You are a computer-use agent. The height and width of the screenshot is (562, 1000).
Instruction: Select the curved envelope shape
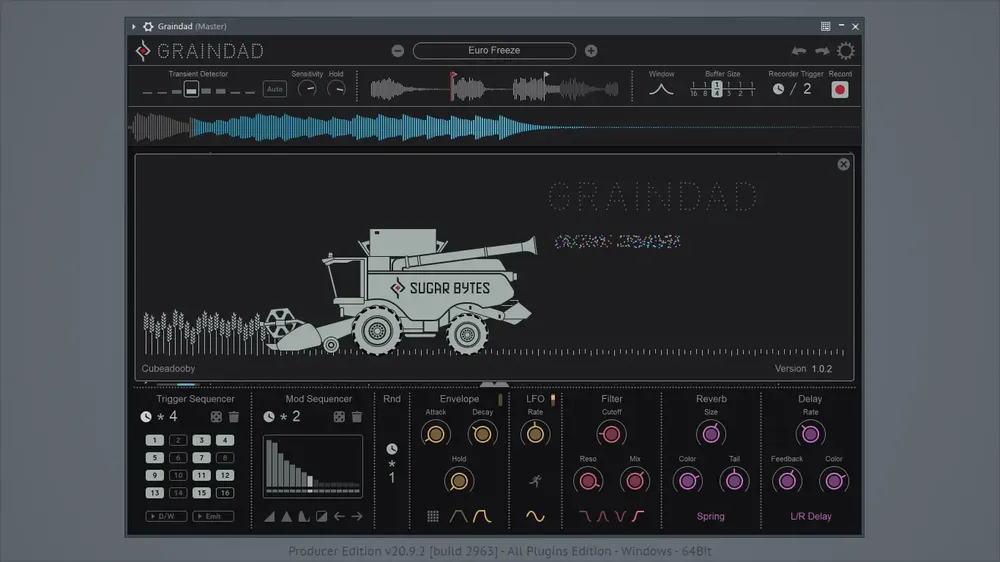[x=482, y=516]
